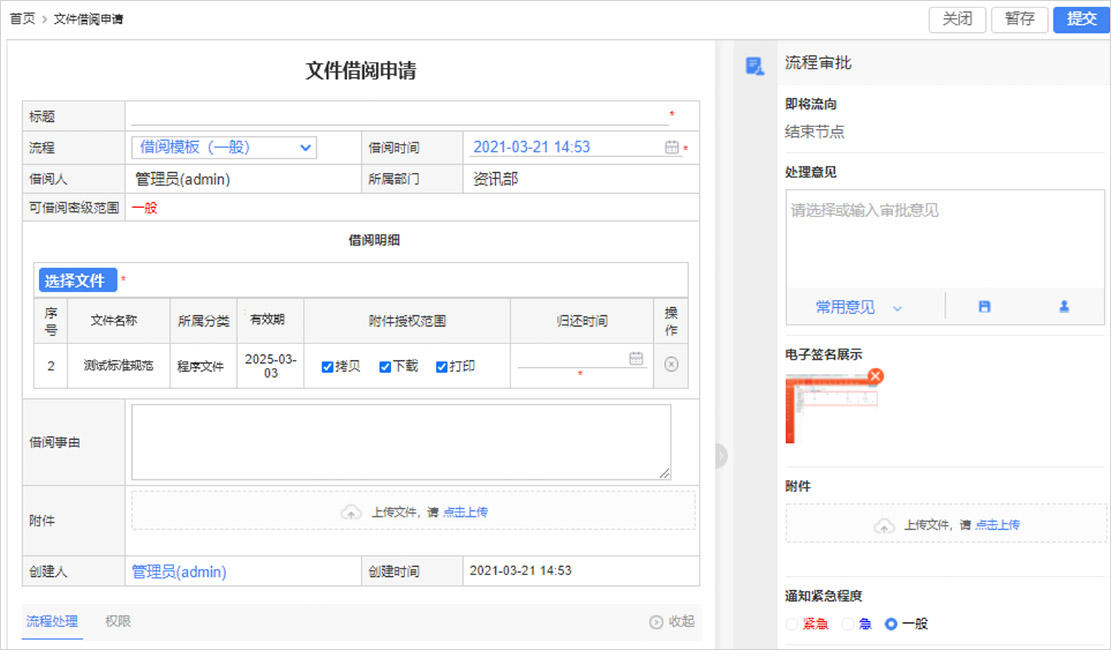Remove the electronic signature image
Viewport: 1111px width, 650px height.
[x=876, y=376]
